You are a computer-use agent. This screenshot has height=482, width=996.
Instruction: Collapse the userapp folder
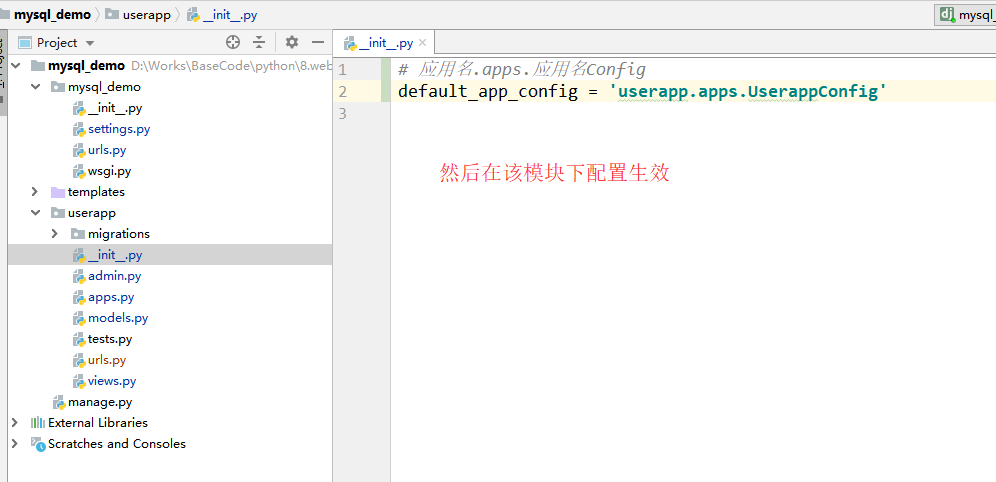[36, 212]
